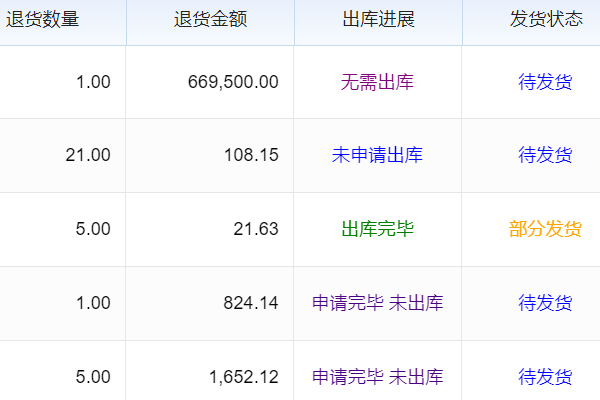
Task: Open 待发货 in the 824.14 row
Action: coord(545,303)
